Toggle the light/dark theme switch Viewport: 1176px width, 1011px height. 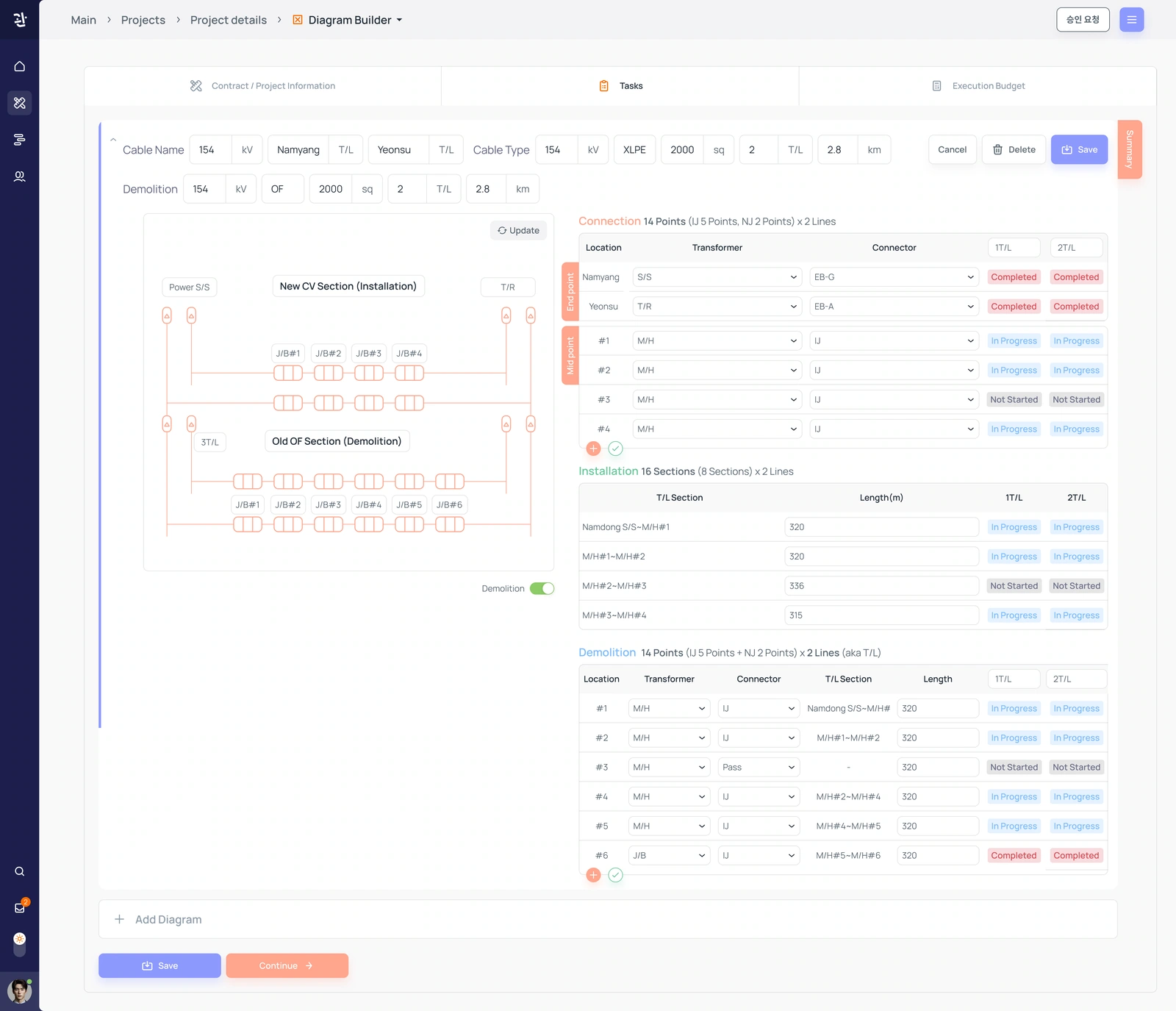(x=20, y=944)
